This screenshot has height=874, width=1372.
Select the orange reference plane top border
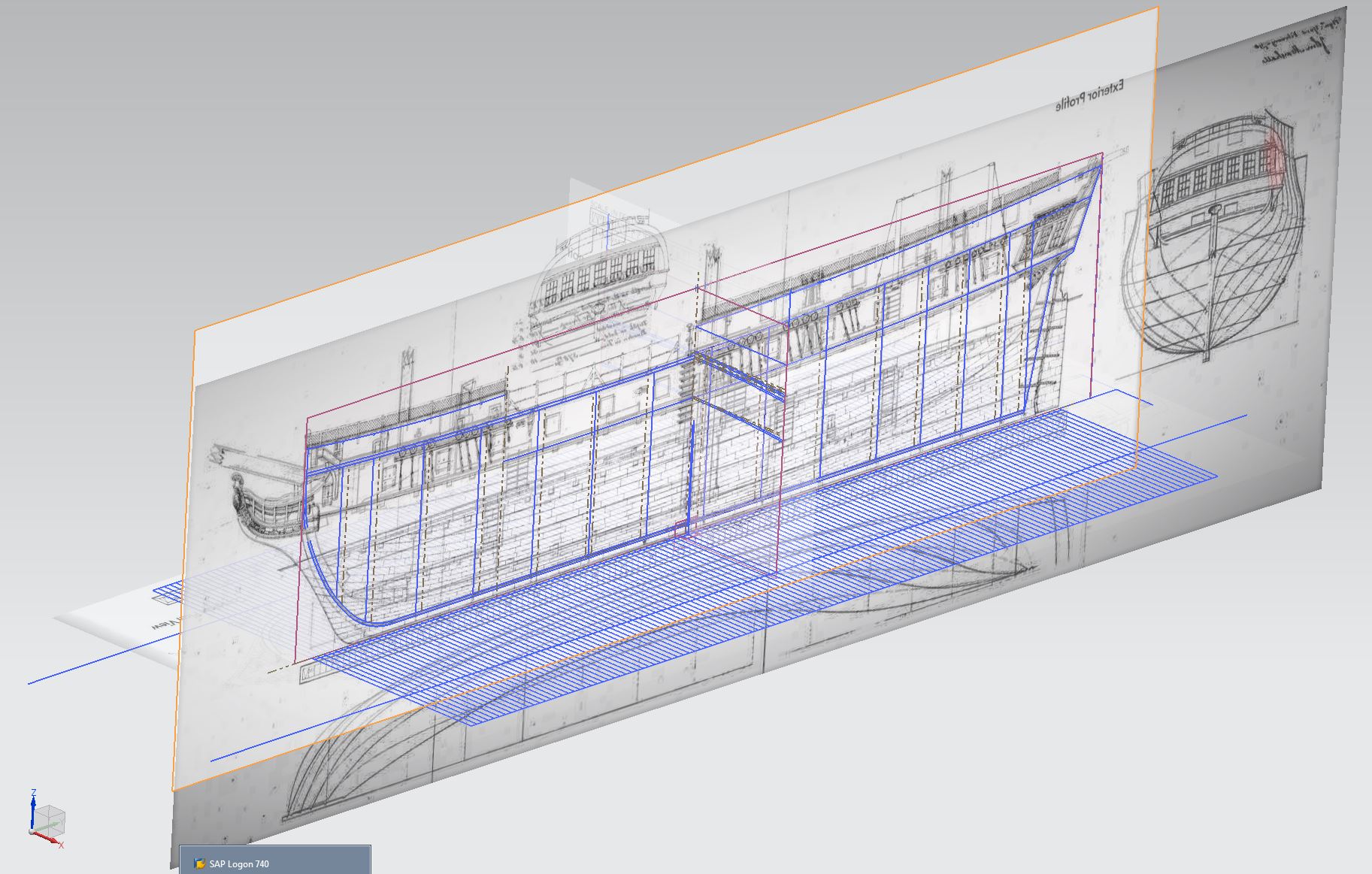(x=677, y=171)
